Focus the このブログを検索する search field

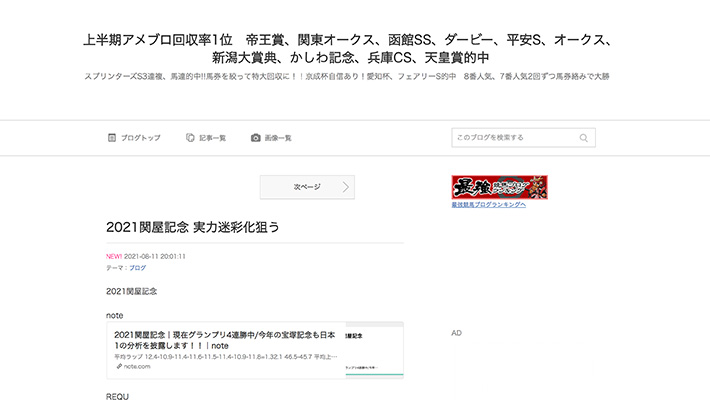click(x=514, y=138)
